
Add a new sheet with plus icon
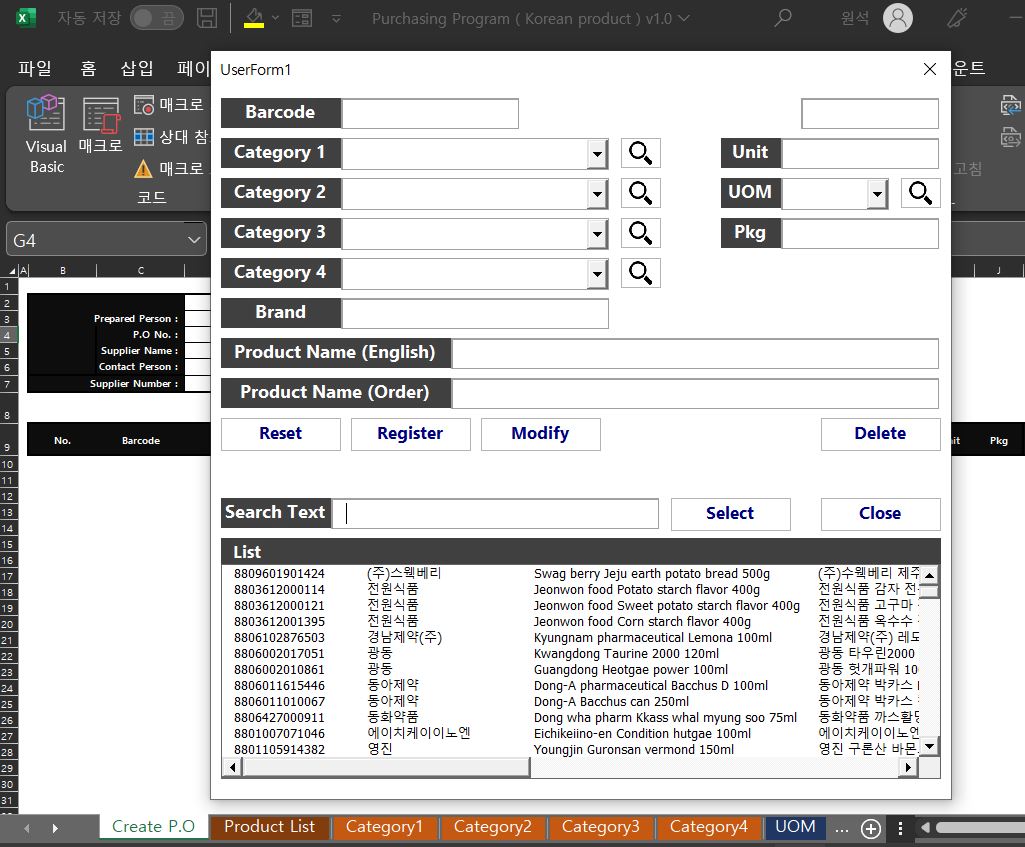click(x=871, y=829)
